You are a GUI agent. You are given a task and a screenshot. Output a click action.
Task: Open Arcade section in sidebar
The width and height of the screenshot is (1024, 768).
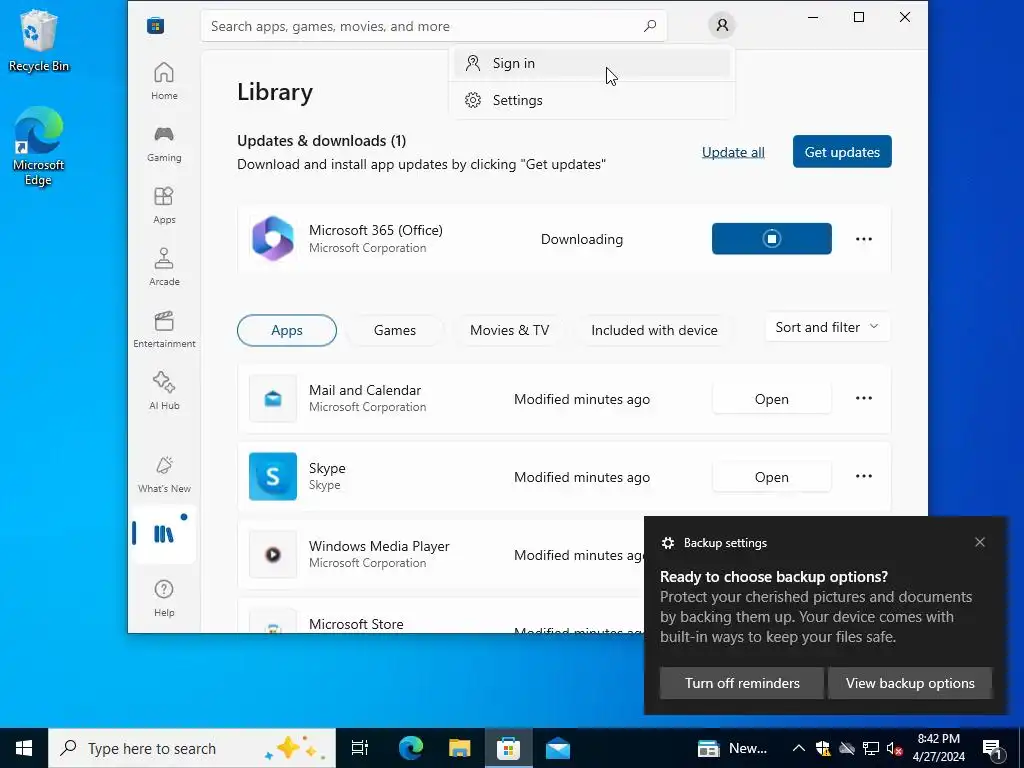click(164, 267)
